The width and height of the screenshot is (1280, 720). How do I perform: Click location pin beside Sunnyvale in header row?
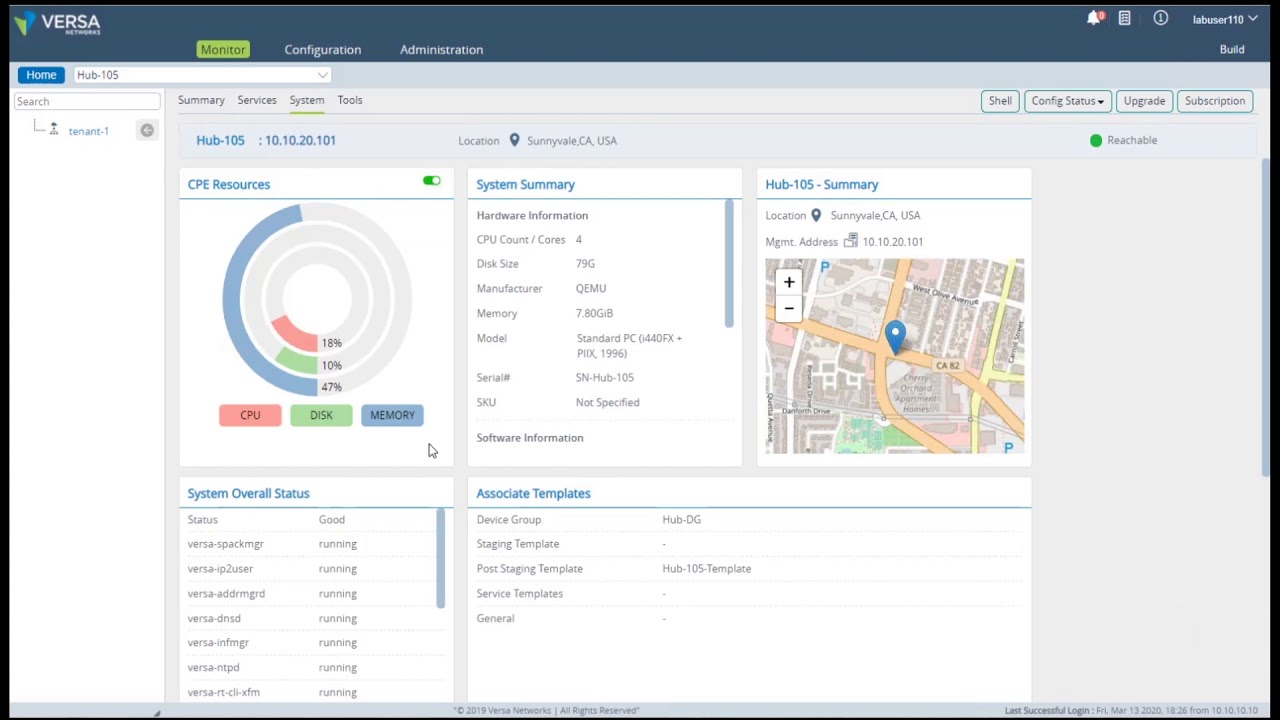coord(514,140)
